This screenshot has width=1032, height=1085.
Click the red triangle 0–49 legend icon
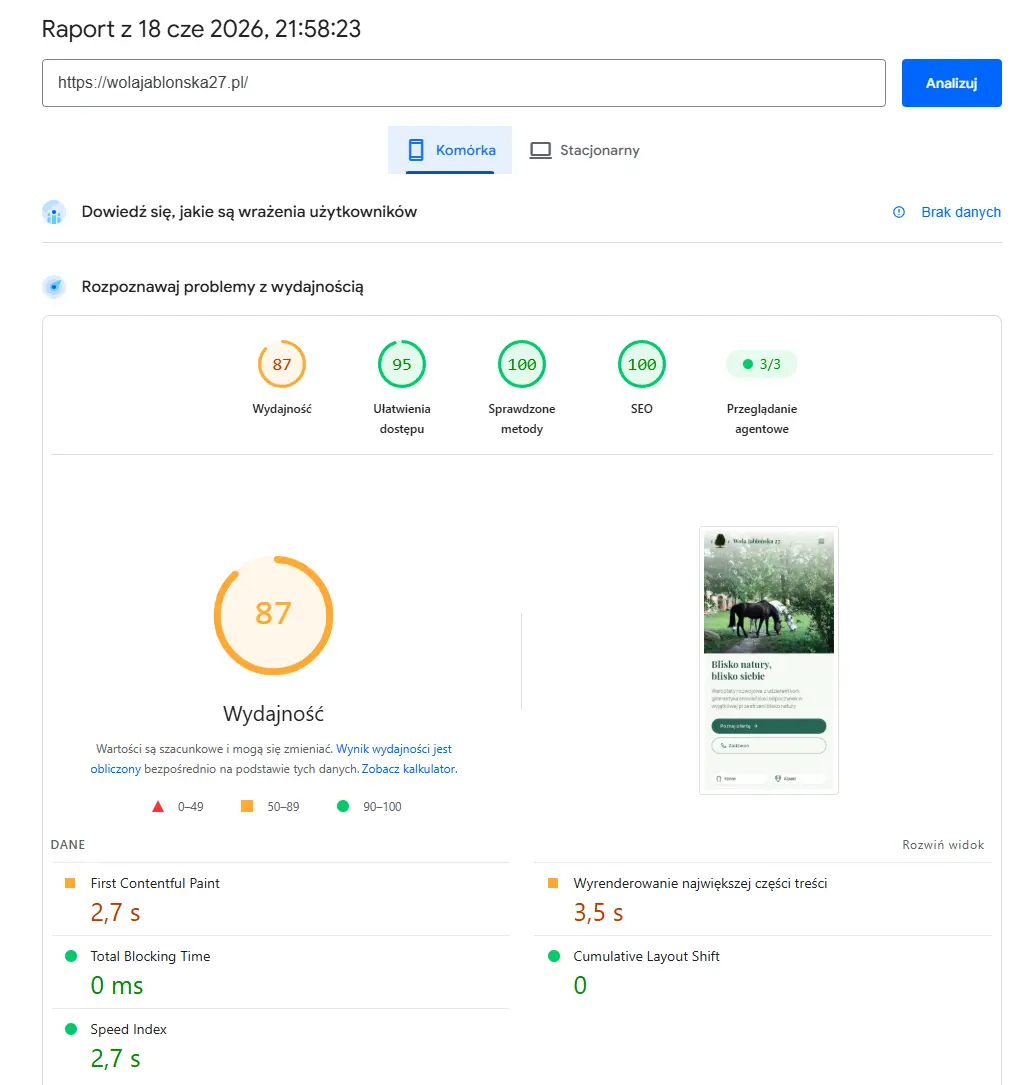click(x=158, y=806)
